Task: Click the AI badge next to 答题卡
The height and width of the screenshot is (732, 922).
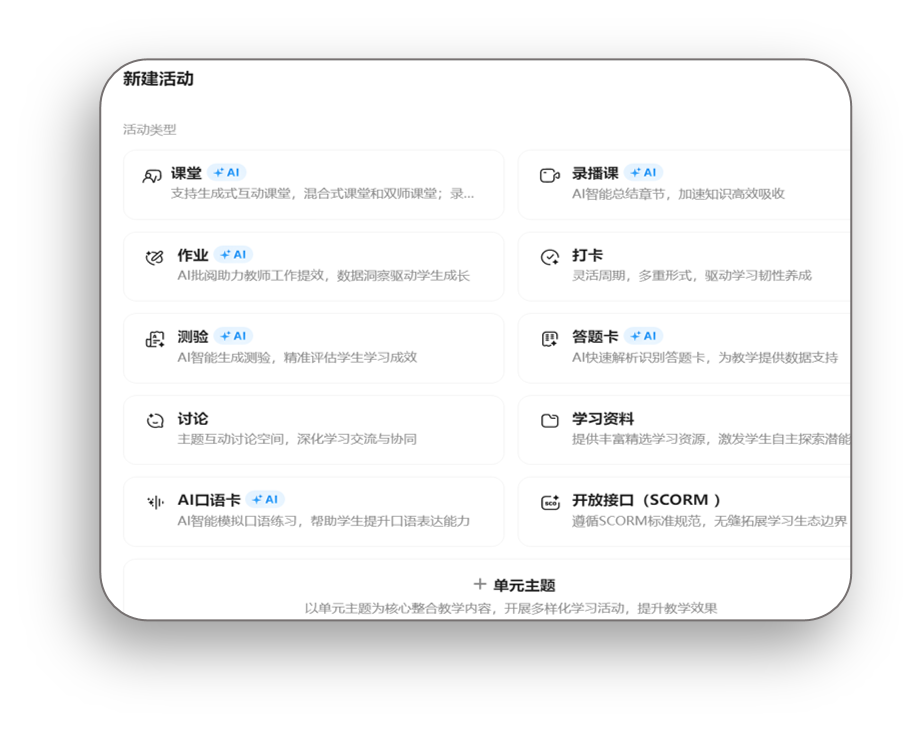Action: tap(643, 336)
